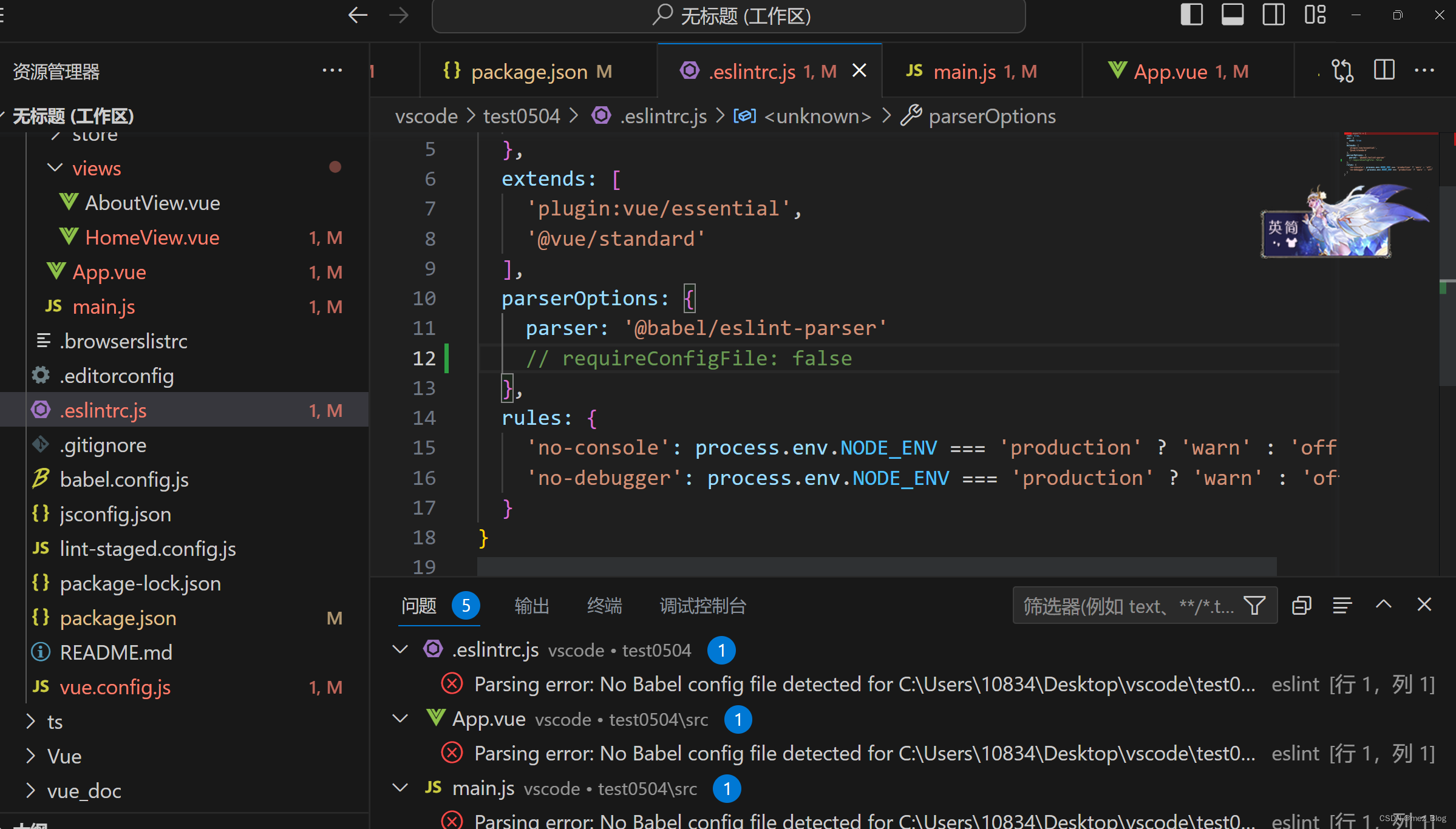Image resolution: width=1456 pixels, height=829 pixels.
Task: Toggle problems view as table icon
Action: (x=1342, y=605)
